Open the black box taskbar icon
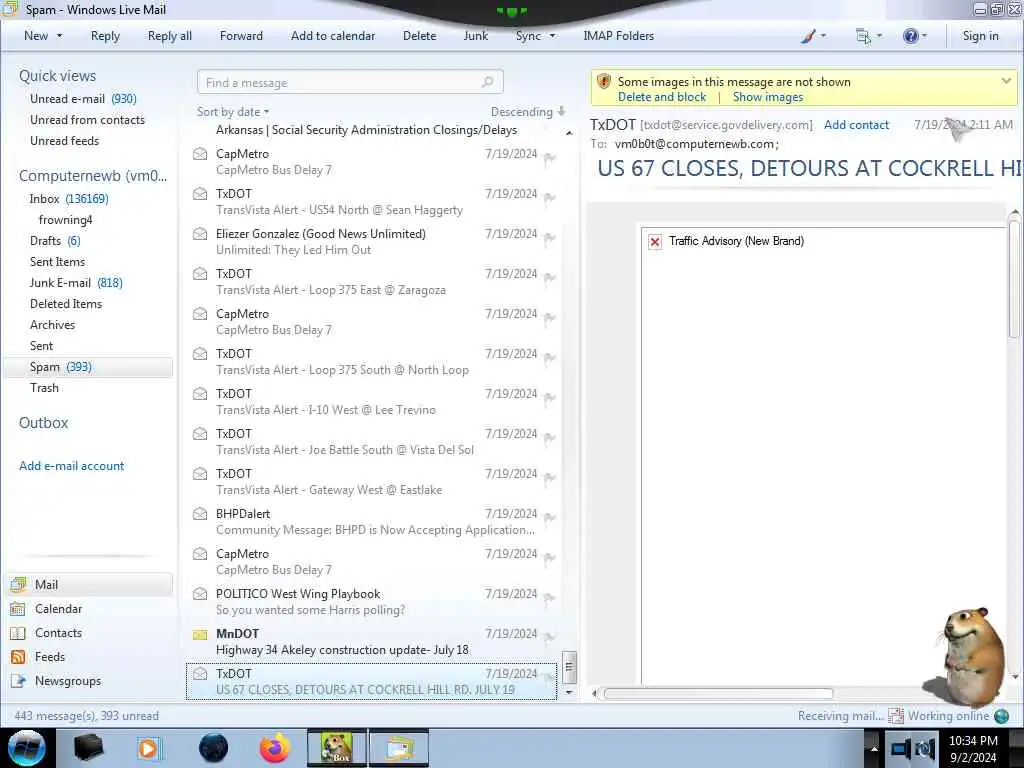1024x768 pixels. coord(88,748)
